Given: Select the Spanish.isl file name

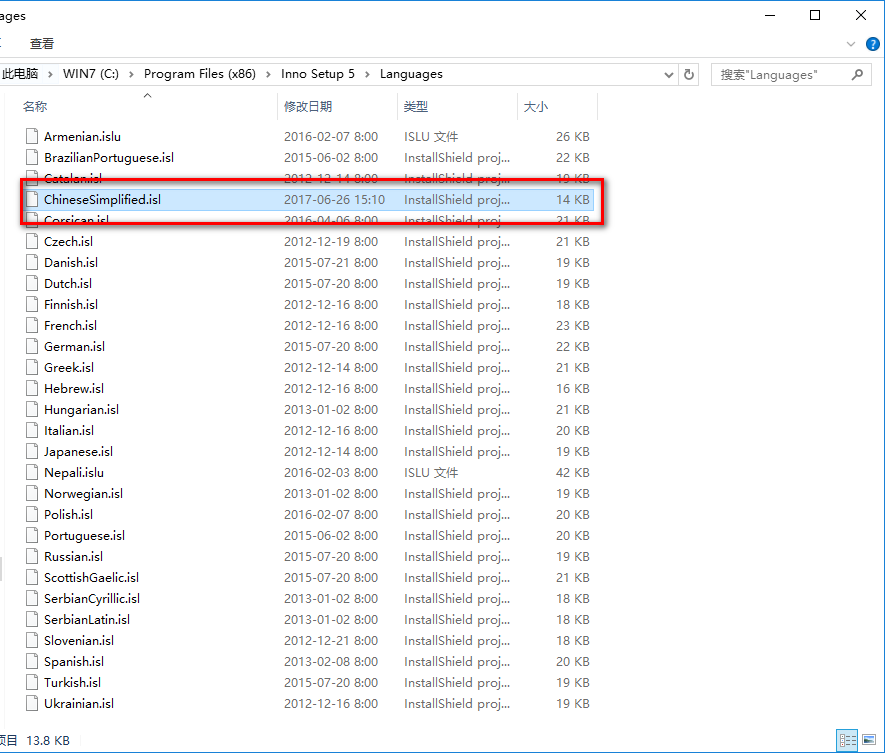Looking at the screenshot, I should coord(74,662).
